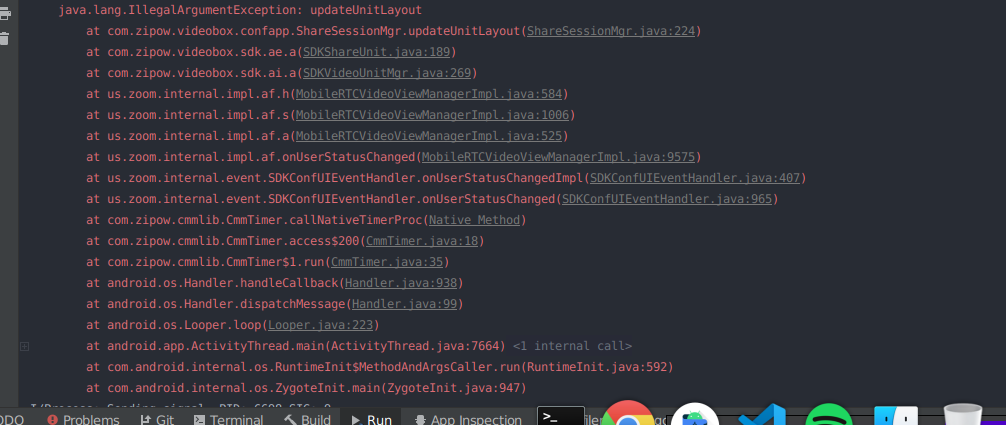Open link SDKConfUIEventHandler.java:965
Screen dimensions: 1006x425
click(x=667, y=199)
